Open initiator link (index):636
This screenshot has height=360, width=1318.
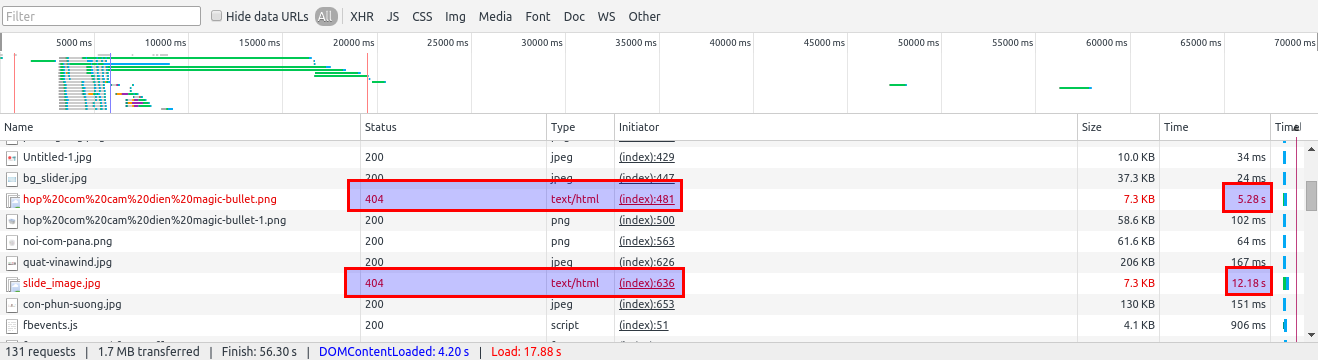tap(646, 283)
